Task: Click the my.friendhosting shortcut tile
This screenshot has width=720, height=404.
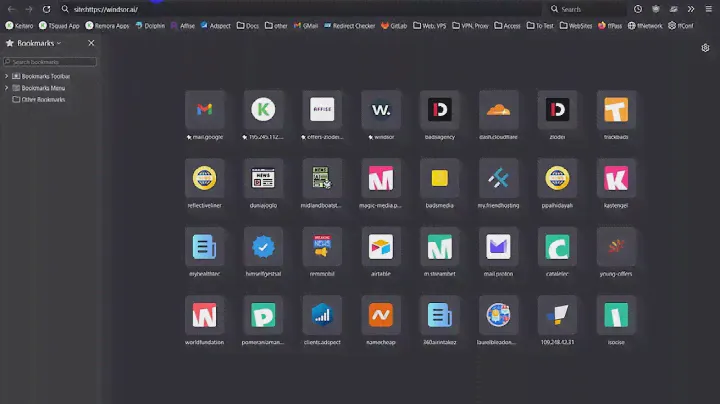Action: click(497, 178)
